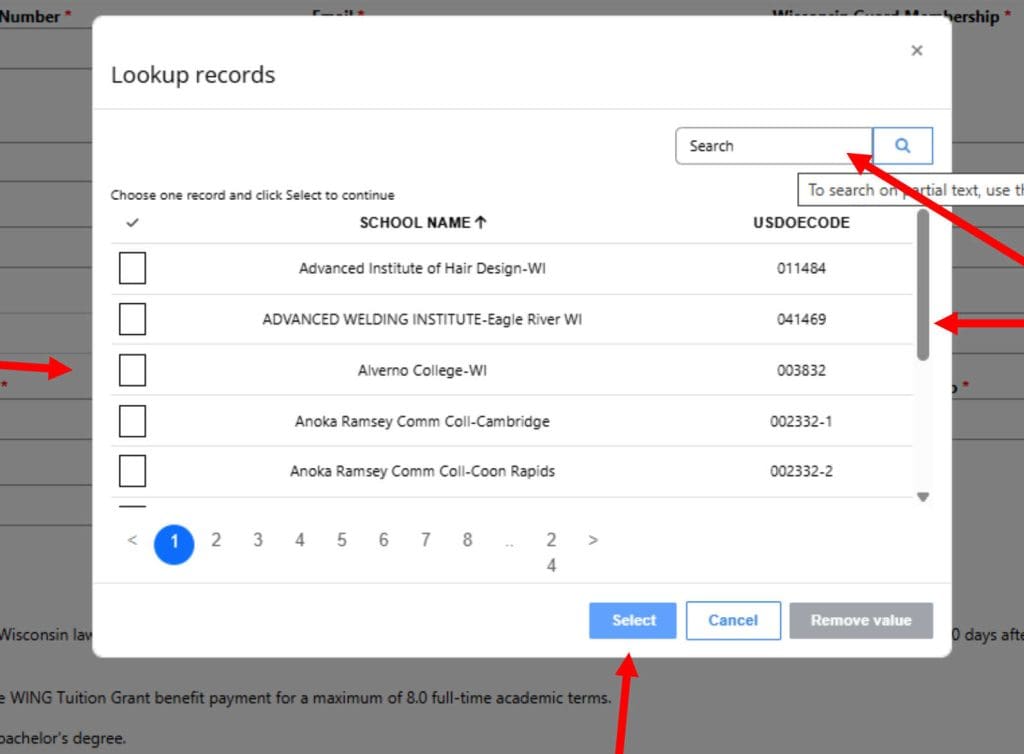
Task: Tick the ADVANCED WELDING INSTITUTE checkbox
Action: (x=132, y=318)
